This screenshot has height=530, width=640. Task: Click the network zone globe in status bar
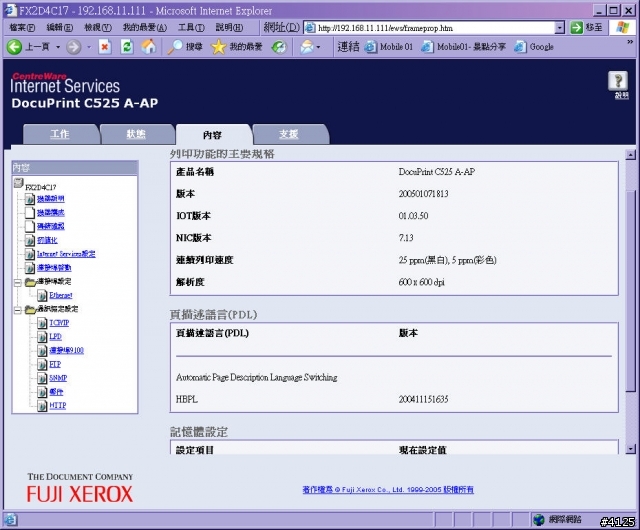(x=539, y=520)
